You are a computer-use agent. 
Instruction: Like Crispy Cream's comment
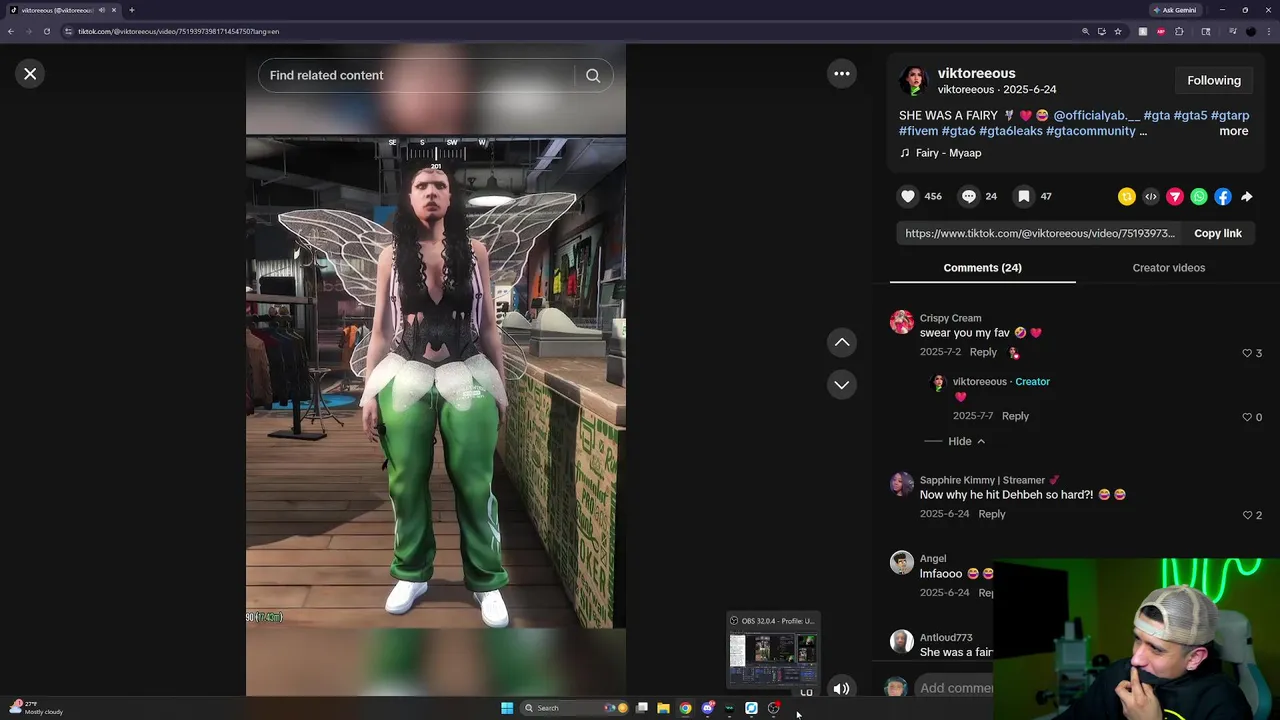coord(1247,353)
